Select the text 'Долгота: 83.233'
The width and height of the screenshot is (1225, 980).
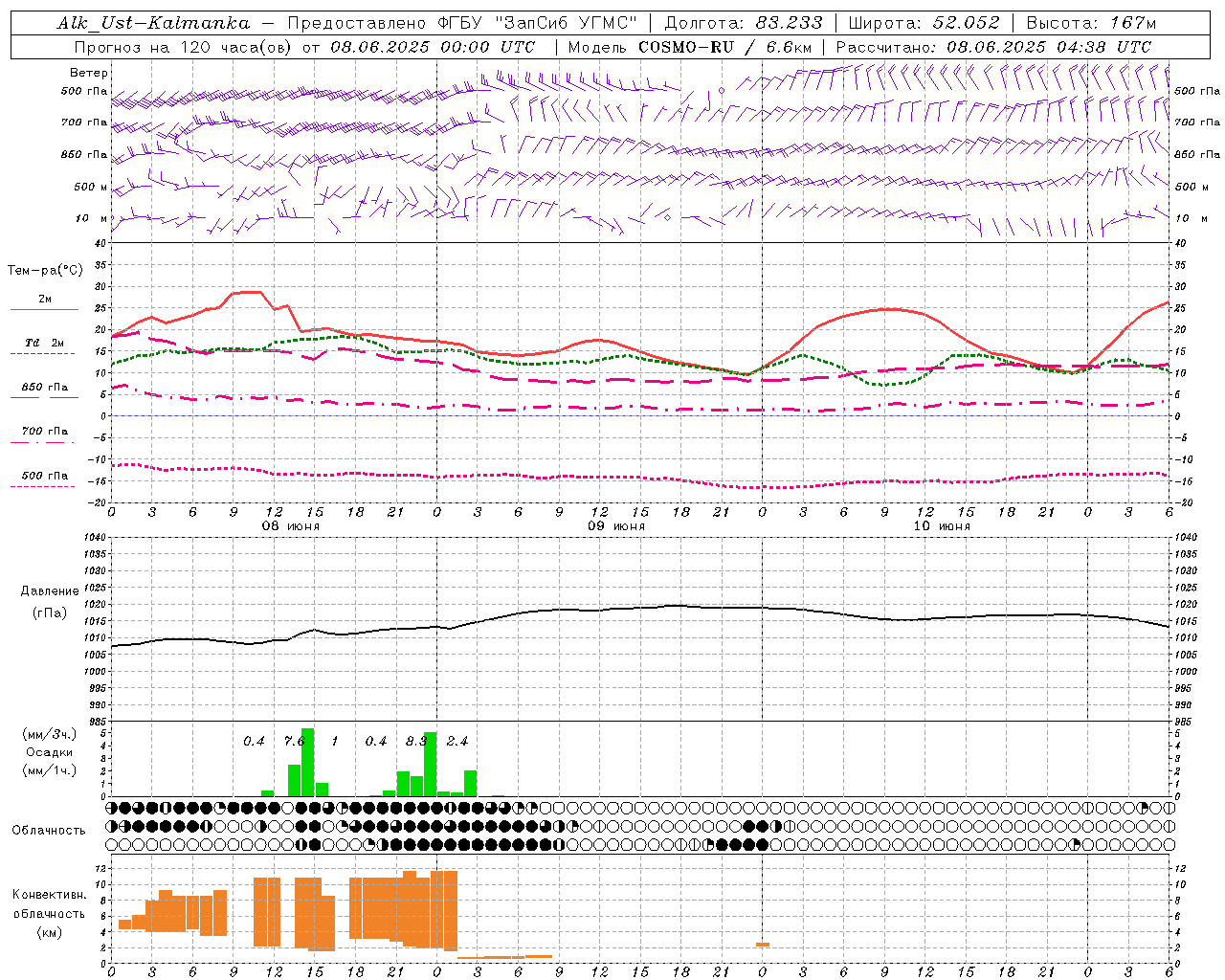point(744,23)
